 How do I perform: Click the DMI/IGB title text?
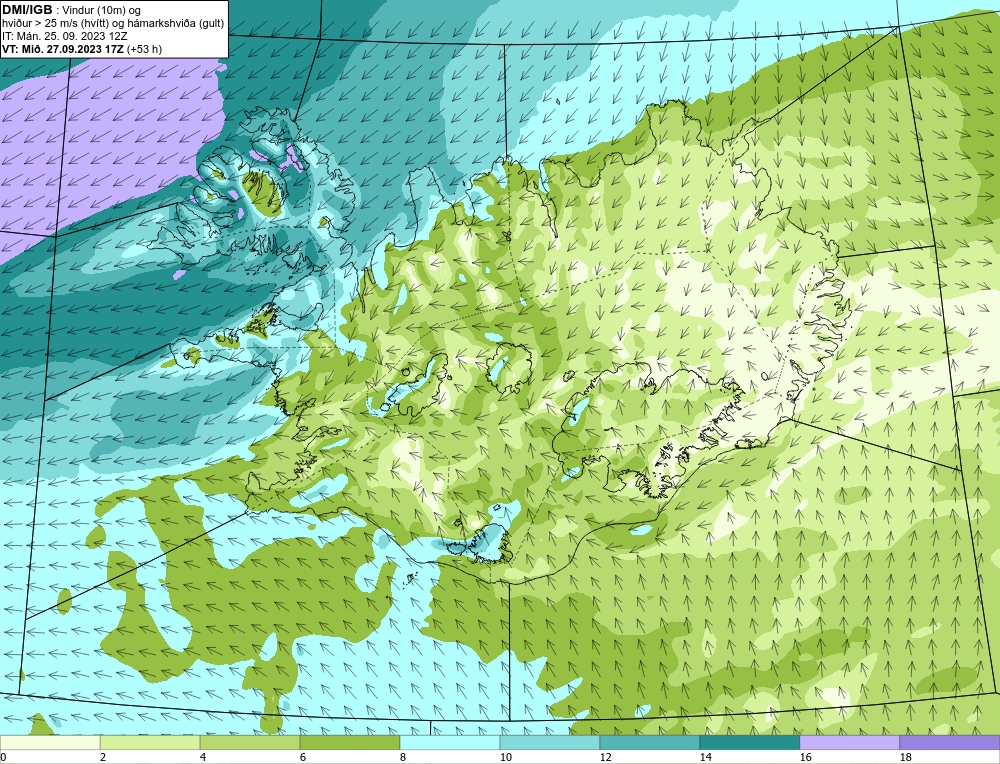click(x=27, y=10)
